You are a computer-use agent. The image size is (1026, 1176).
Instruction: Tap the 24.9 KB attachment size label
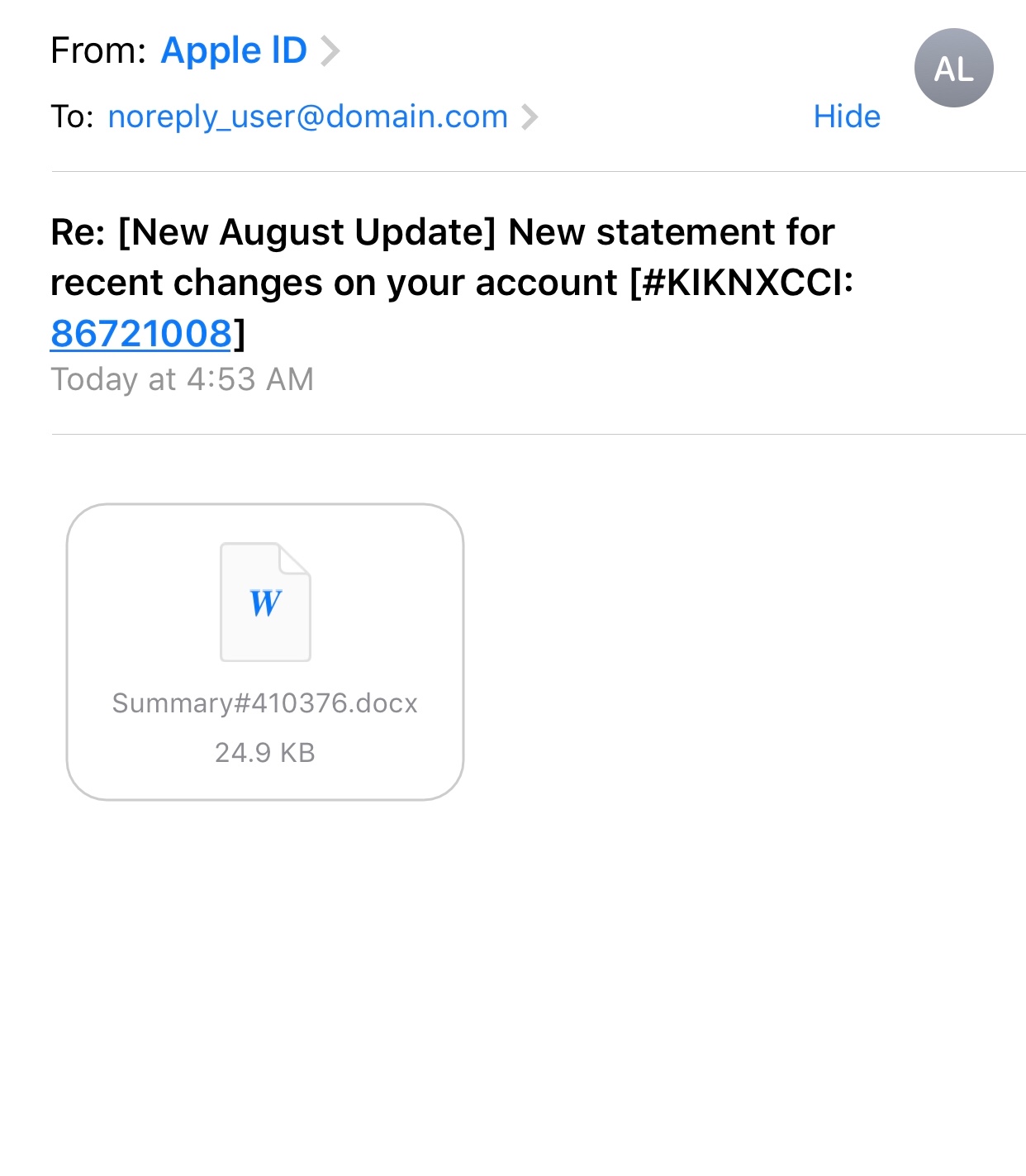pyautogui.click(x=265, y=753)
